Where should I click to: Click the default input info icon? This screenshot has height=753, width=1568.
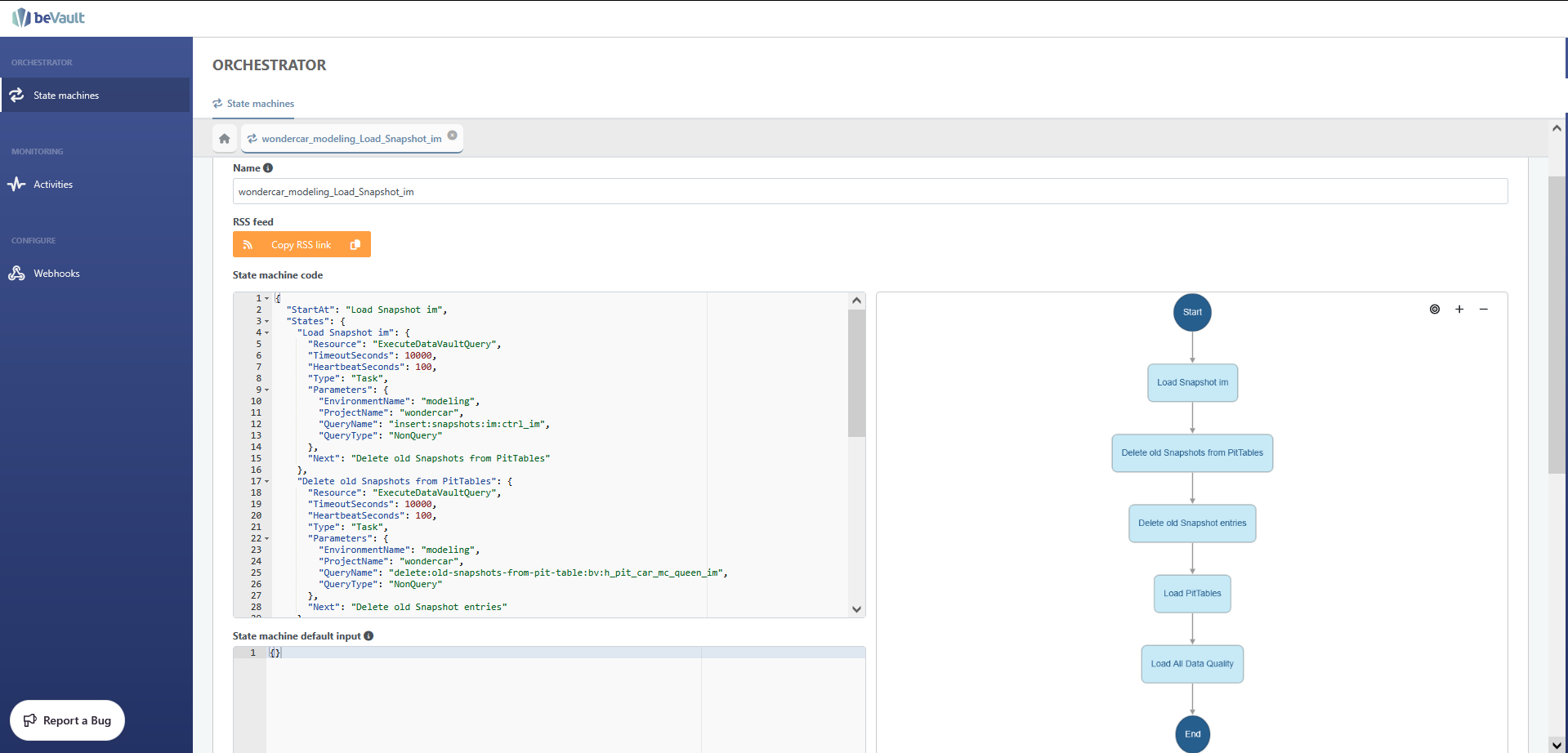coord(369,636)
